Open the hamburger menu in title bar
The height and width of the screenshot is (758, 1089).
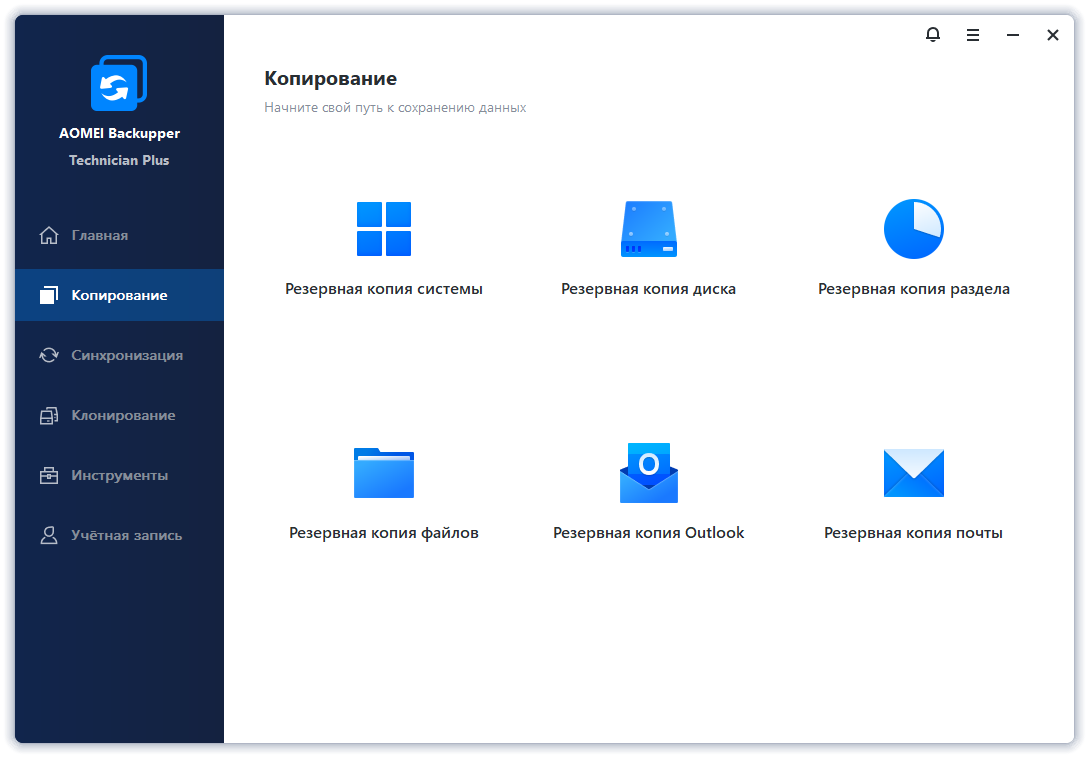pos(973,35)
